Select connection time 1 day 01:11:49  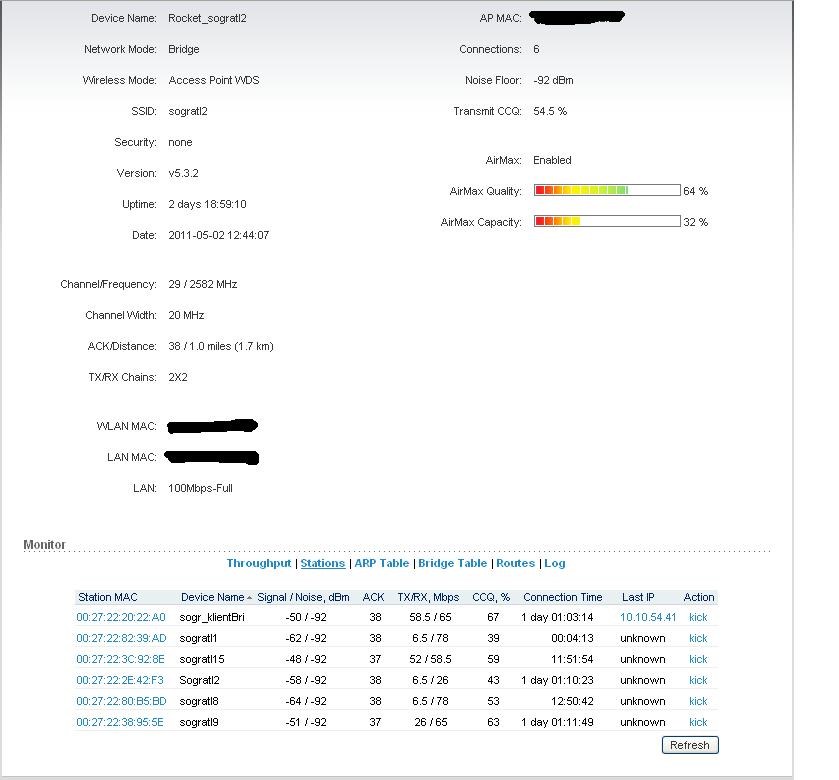tap(558, 722)
